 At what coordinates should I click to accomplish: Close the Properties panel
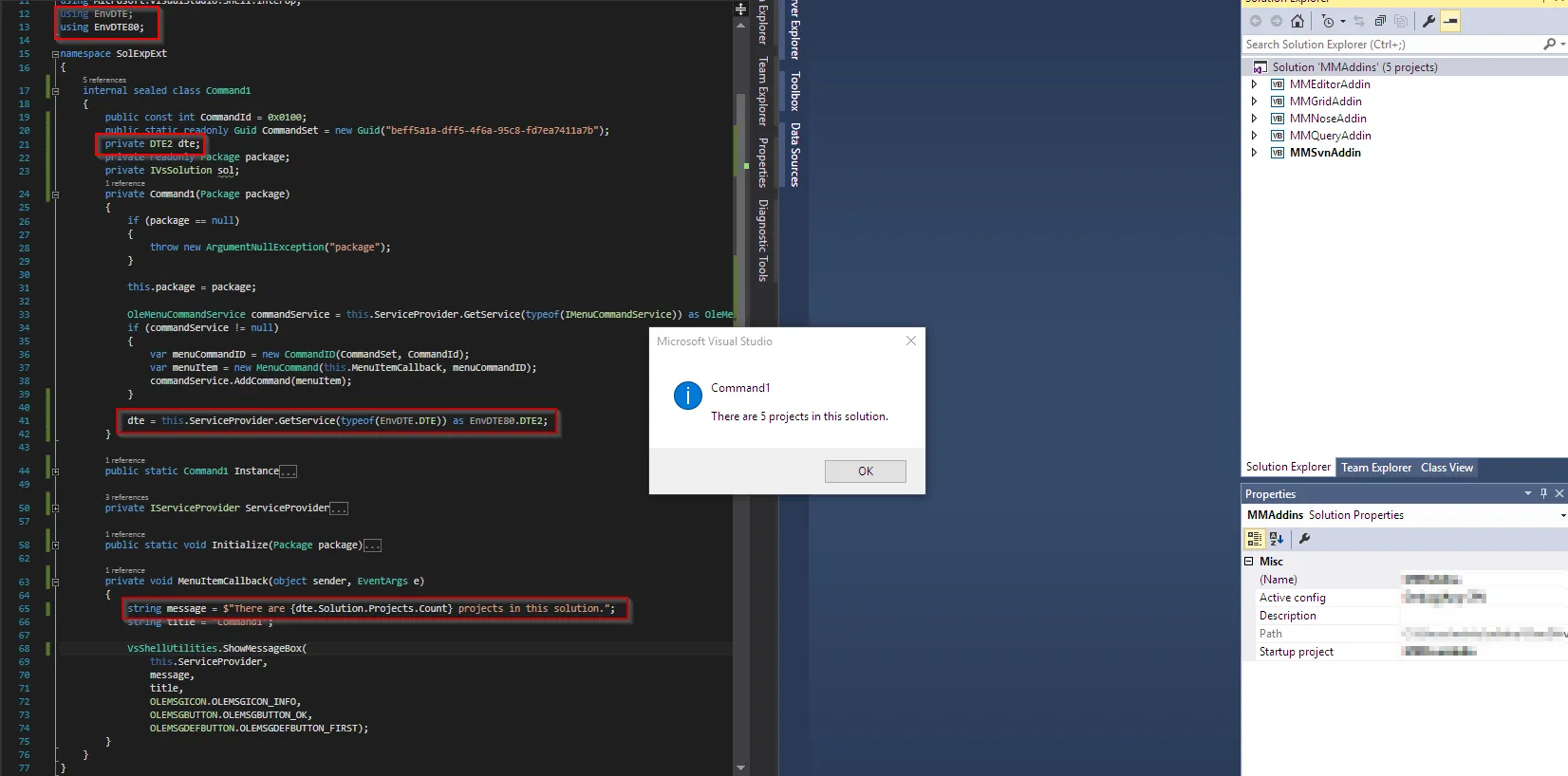1559,493
